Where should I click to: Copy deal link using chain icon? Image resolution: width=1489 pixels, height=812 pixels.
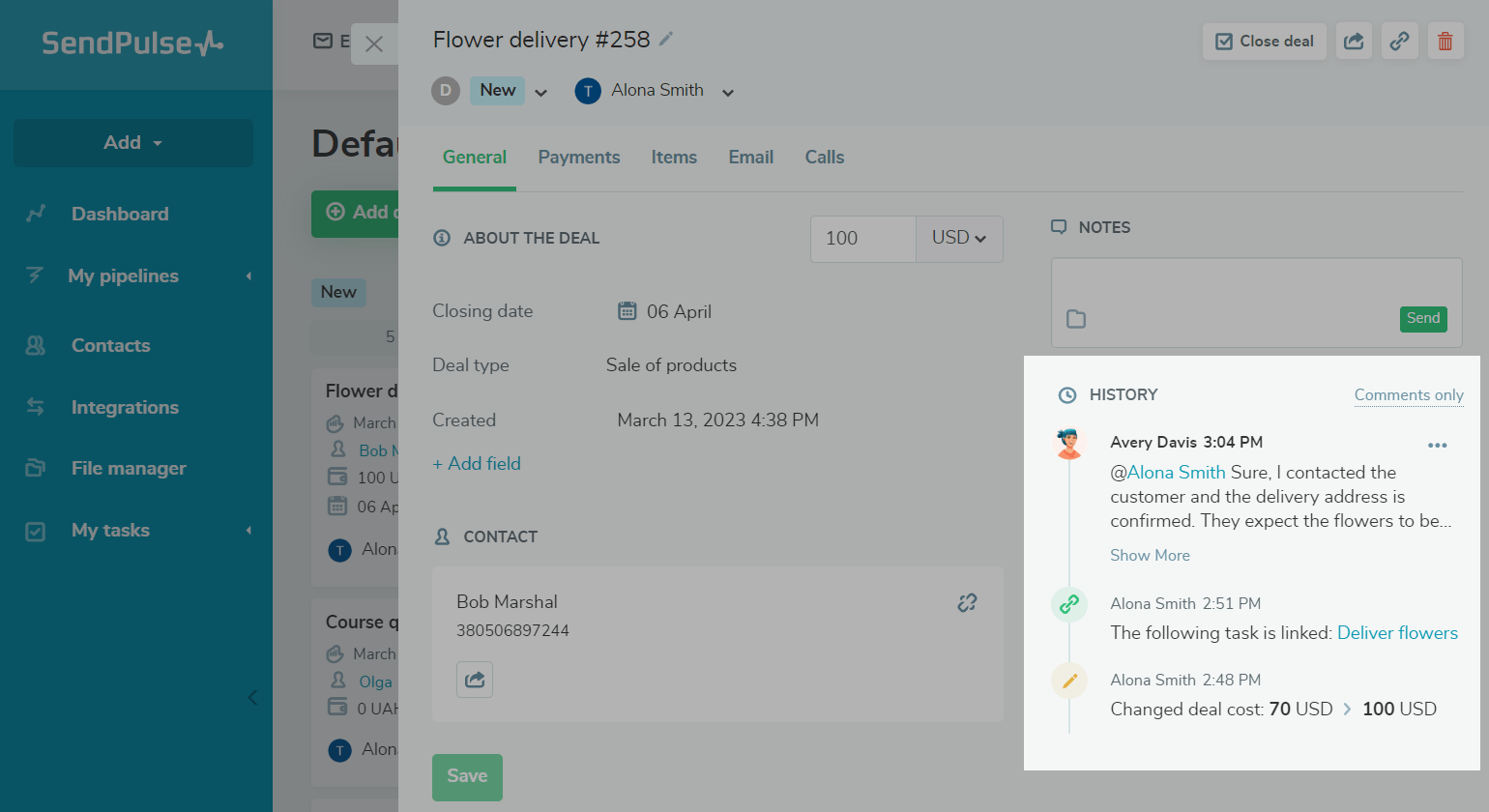[1399, 42]
